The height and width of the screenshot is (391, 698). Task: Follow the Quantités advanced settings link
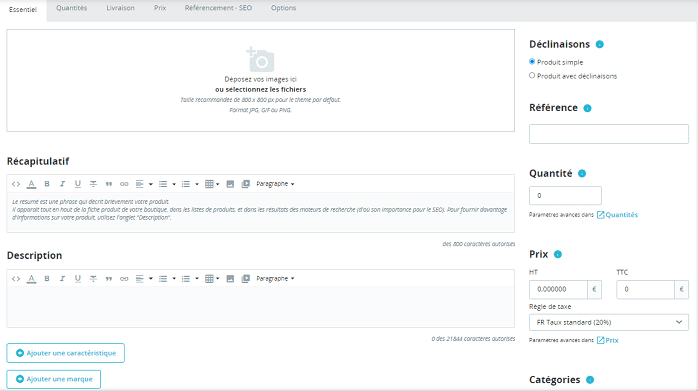click(x=617, y=215)
